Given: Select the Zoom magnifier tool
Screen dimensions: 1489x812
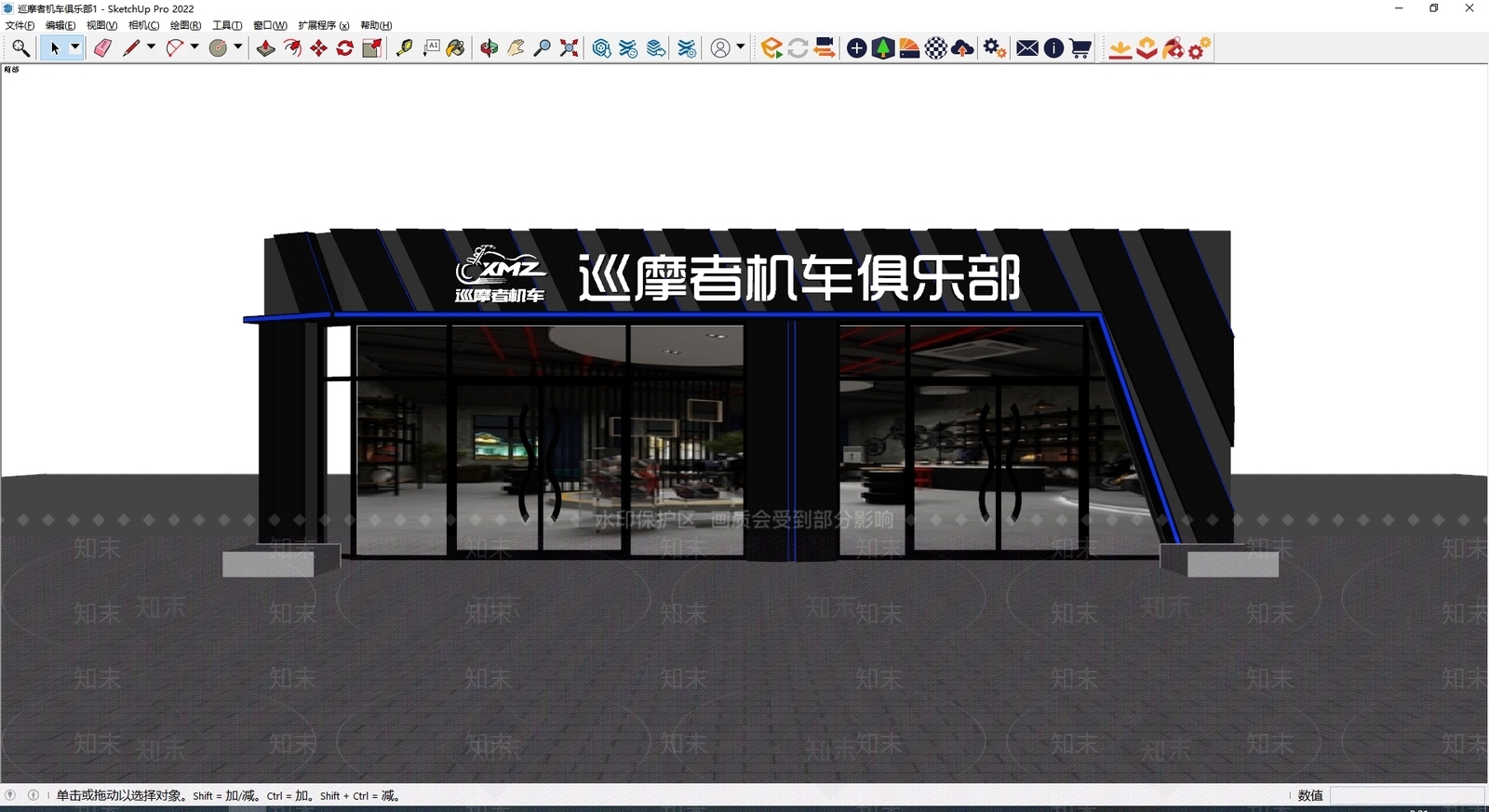Looking at the screenshot, I should coord(542,48).
